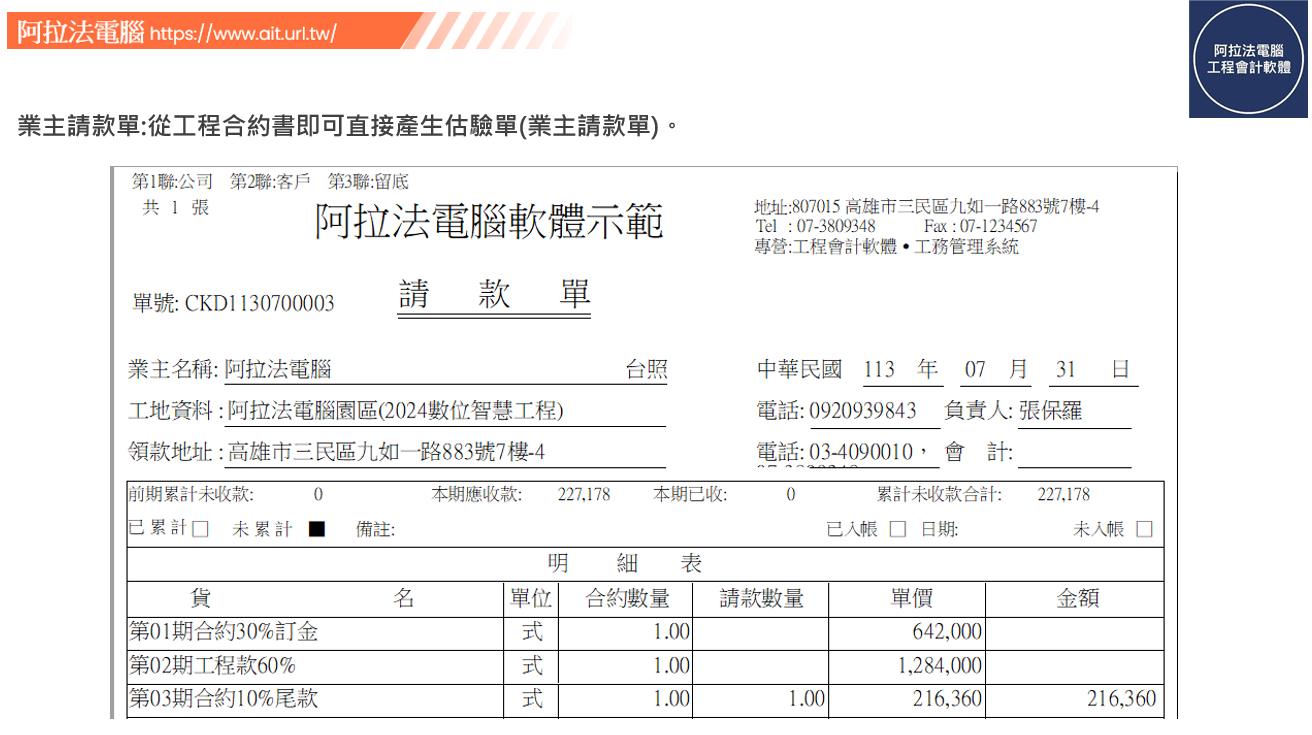Click the 累計未收款合計 label
The image size is (1312, 735).
[939, 494]
